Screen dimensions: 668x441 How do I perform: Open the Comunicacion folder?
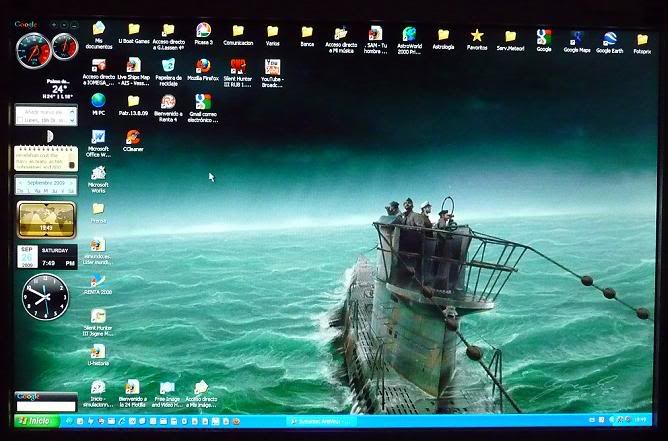[238, 35]
